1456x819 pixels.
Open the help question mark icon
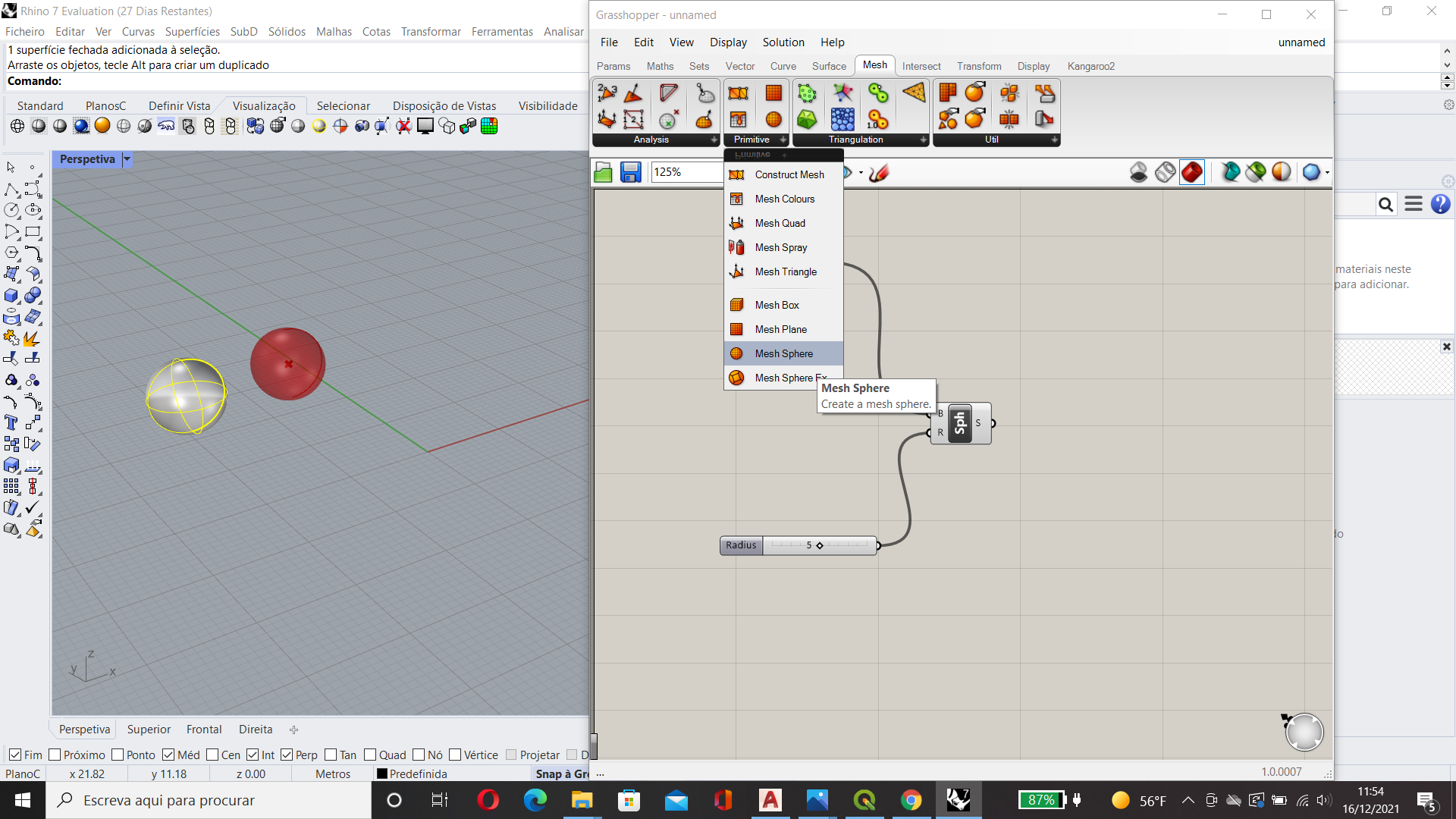(1440, 204)
